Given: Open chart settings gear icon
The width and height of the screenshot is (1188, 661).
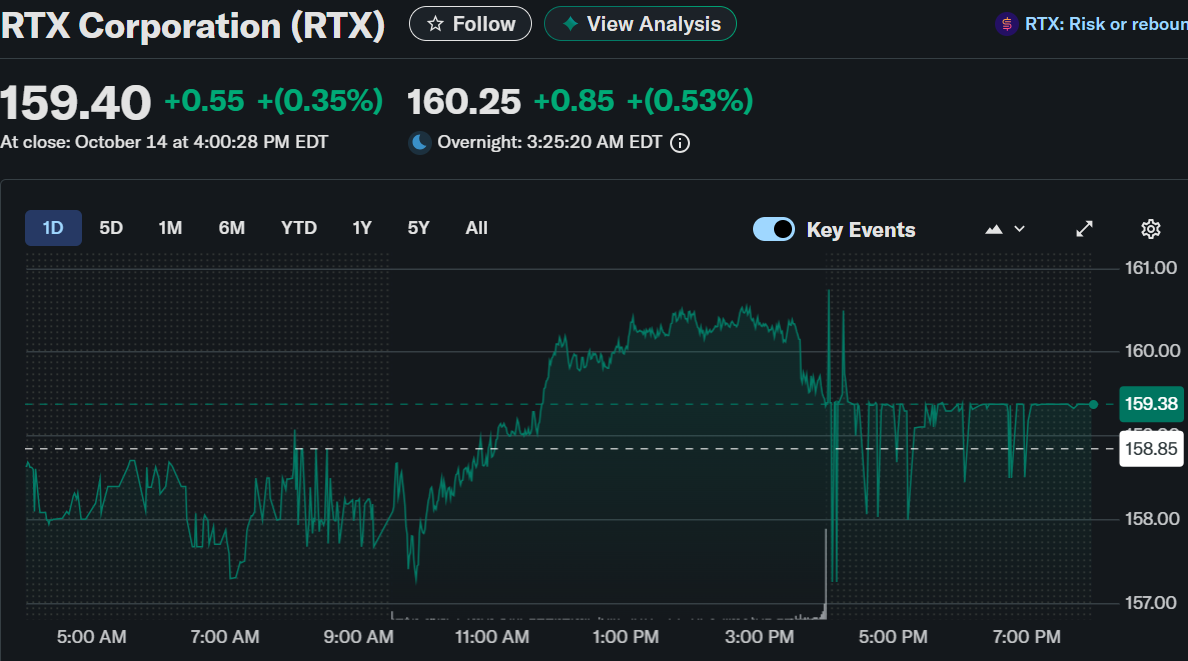Looking at the screenshot, I should pos(1150,229).
